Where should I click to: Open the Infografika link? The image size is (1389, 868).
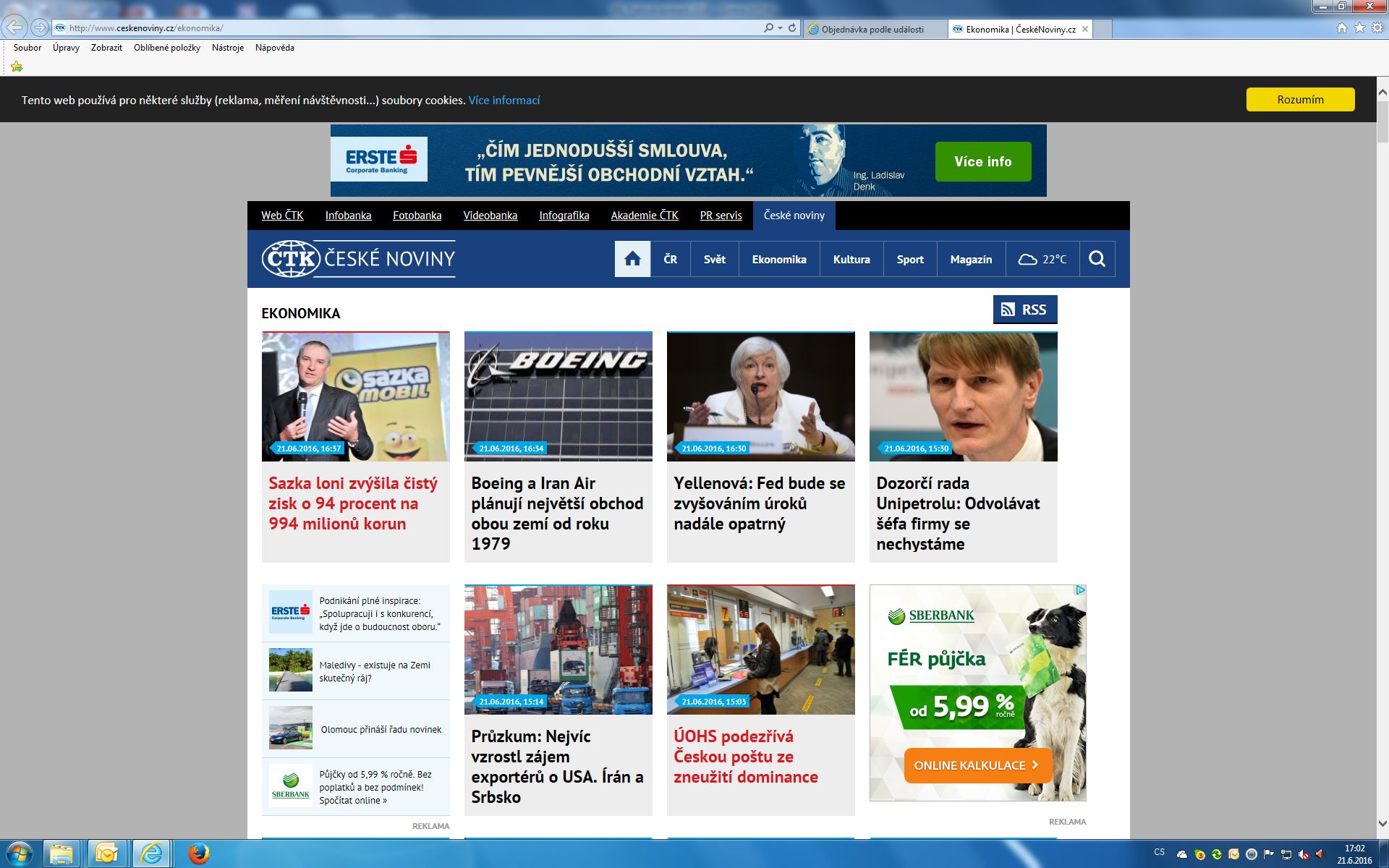pos(564,216)
